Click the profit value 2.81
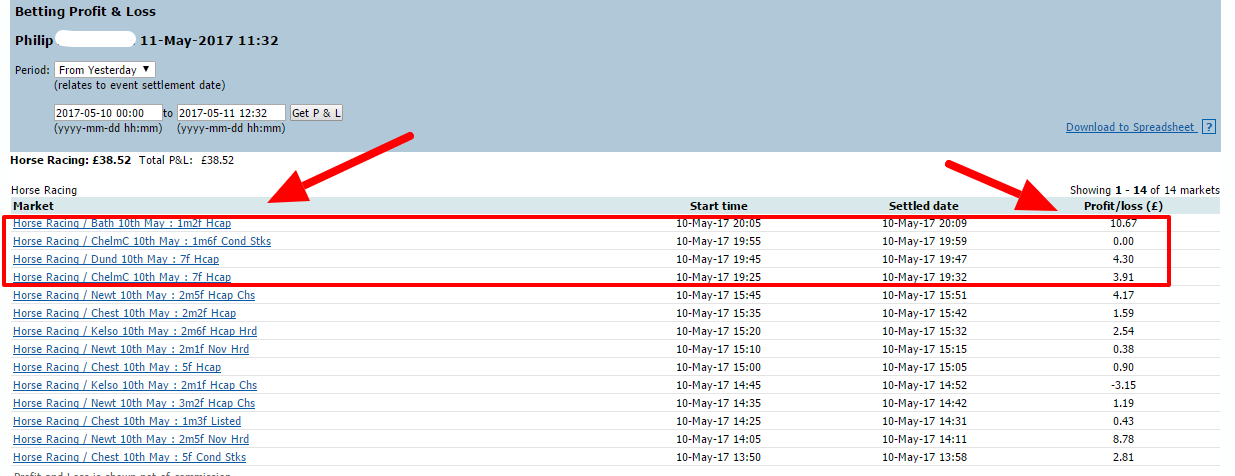This screenshot has width=1235, height=476. click(x=1123, y=457)
